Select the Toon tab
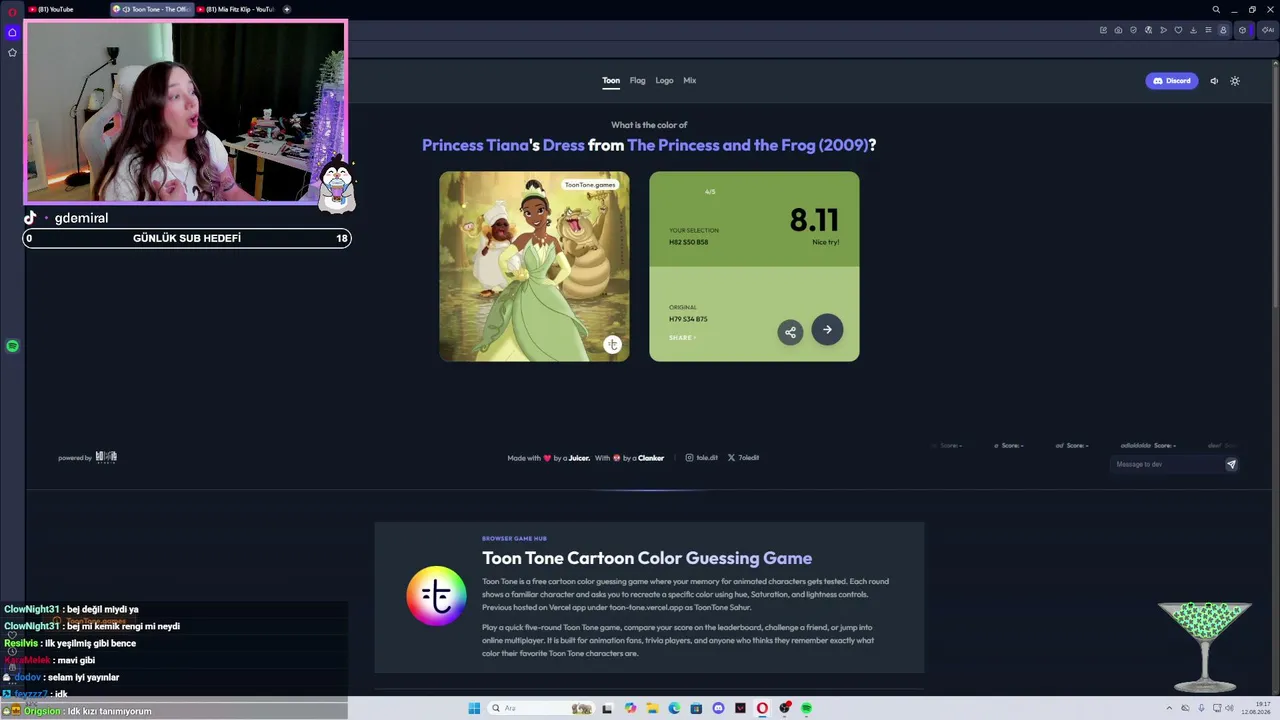This screenshot has width=1280, height=720. tap(611, 80)
